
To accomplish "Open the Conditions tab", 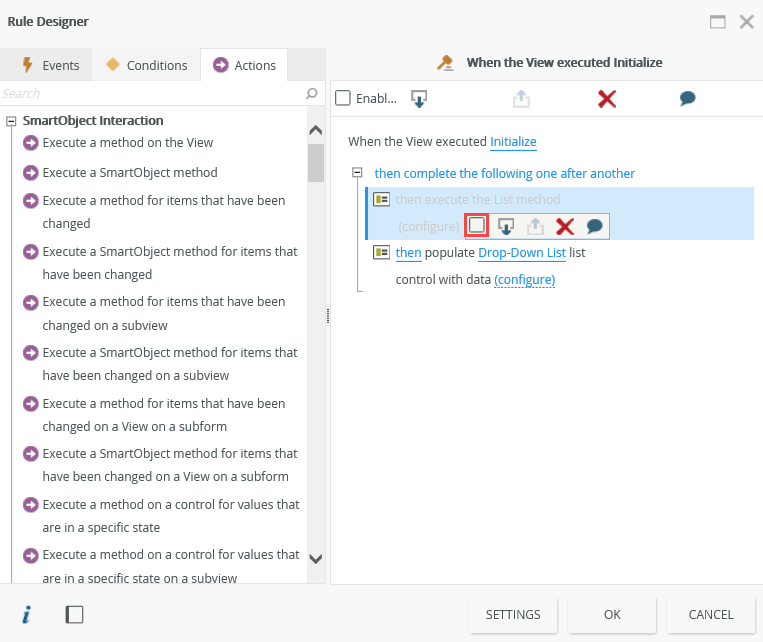I will click(147, 65).
